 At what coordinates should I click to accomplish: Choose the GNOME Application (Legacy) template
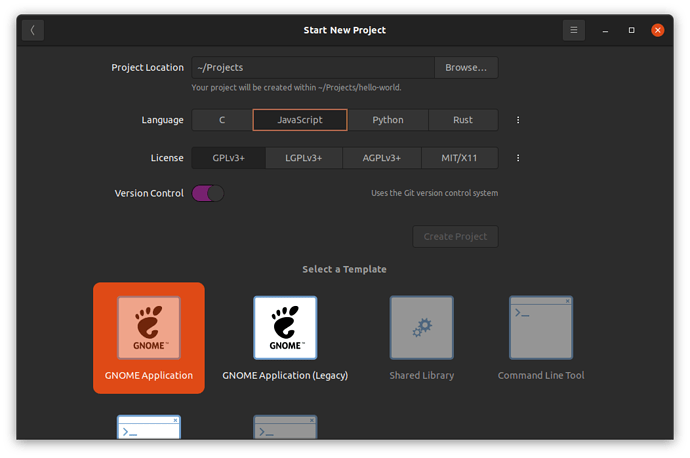[285, 338]
